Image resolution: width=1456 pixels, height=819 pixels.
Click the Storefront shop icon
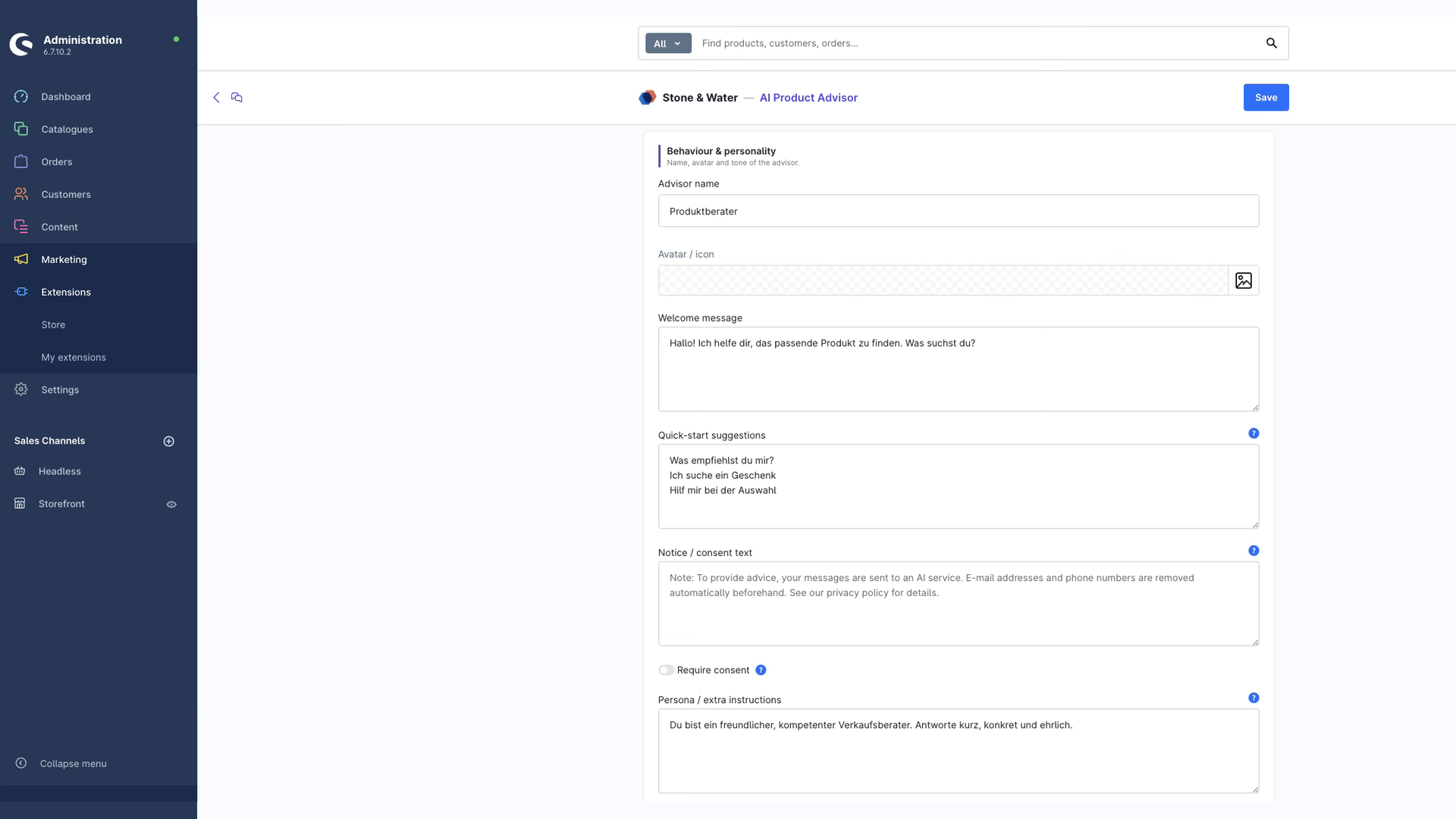tap(20, 504)
